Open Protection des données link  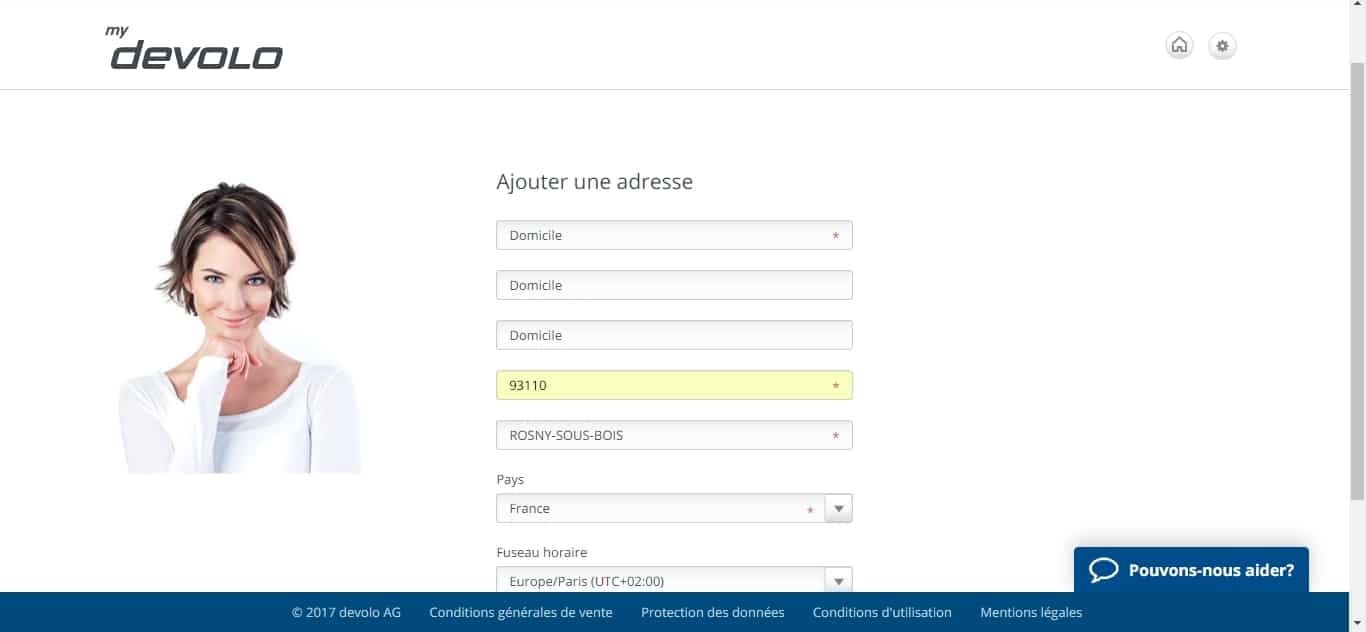pos(713,612)
